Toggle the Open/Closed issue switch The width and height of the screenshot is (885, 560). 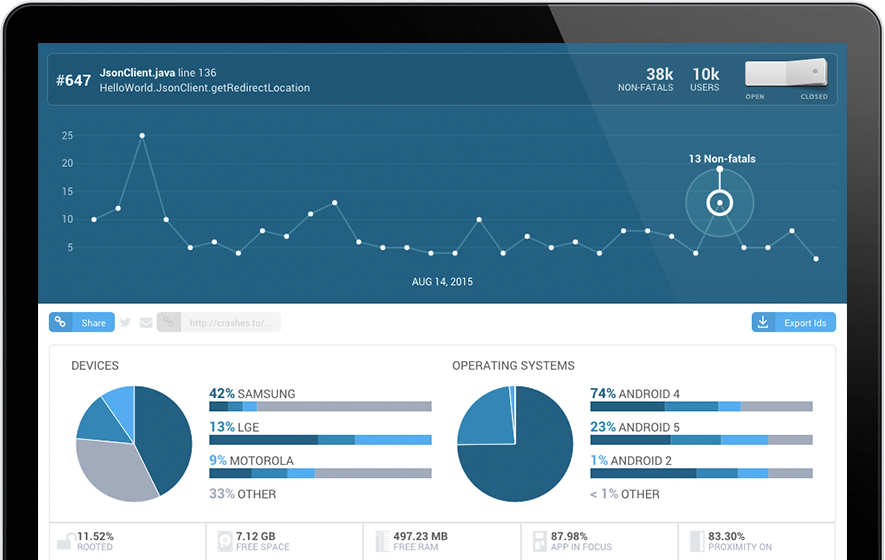(x=786, y=73)
